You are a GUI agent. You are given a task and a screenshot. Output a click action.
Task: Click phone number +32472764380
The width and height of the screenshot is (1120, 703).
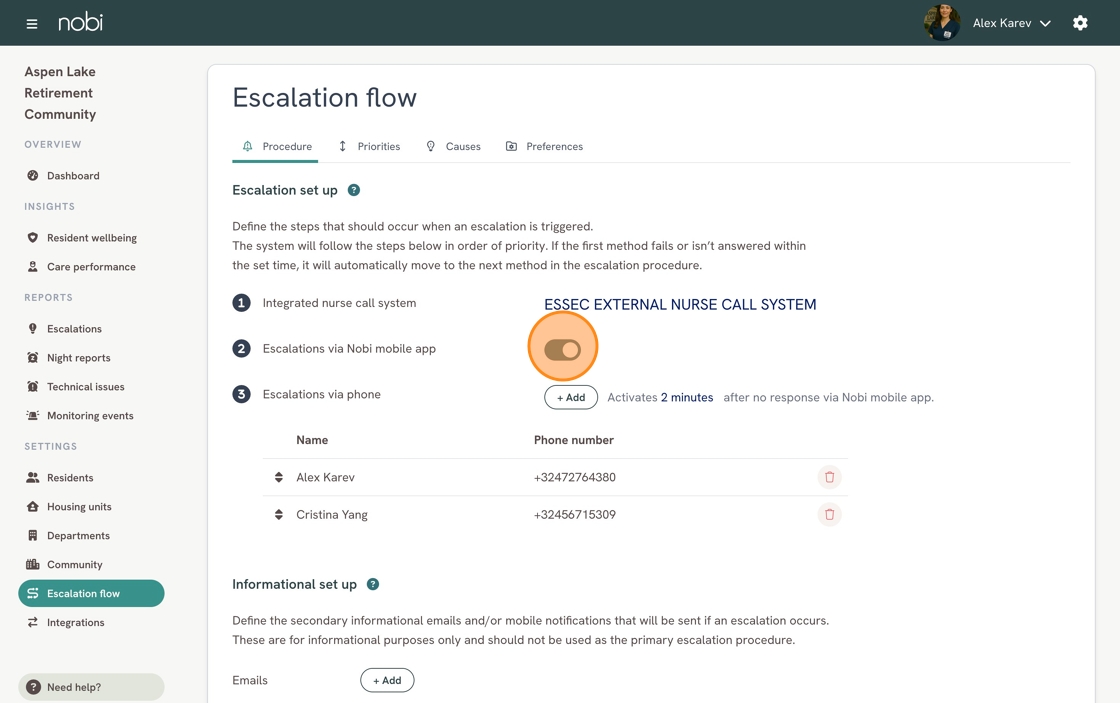(x=574, y=477)
